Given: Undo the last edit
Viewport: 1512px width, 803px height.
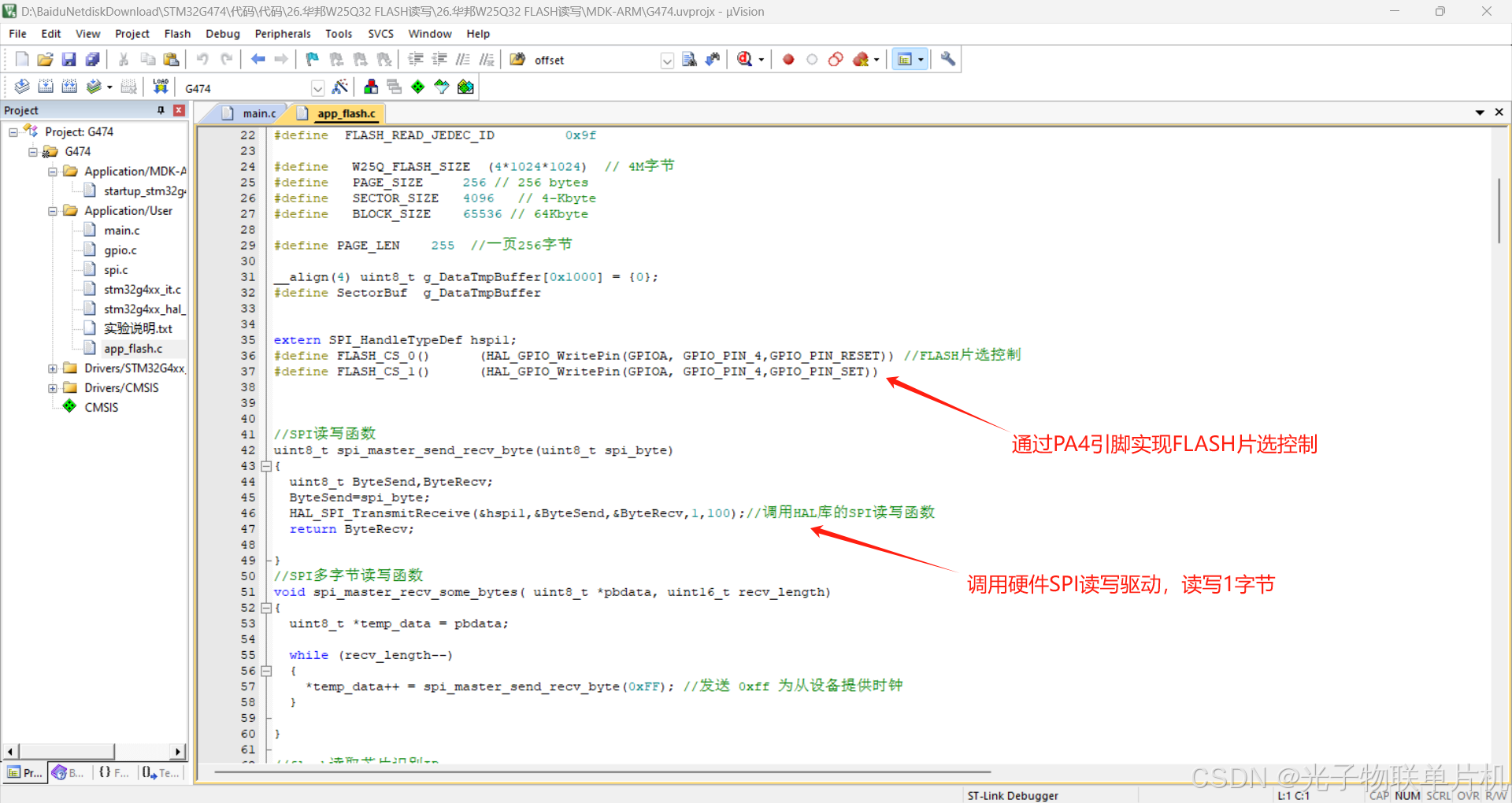Looking at the screenshot, I should [202, 60].
